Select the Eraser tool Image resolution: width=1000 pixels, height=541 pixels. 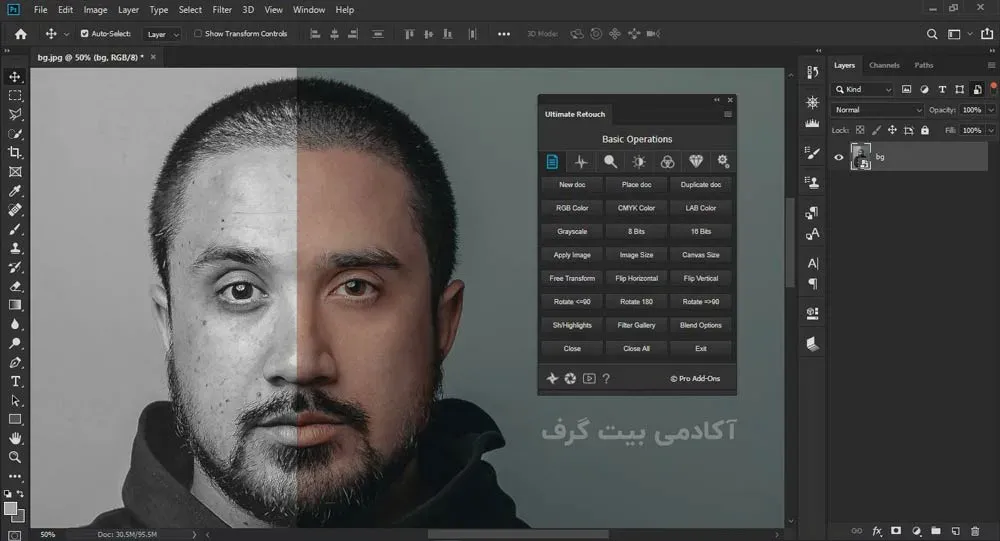[15, 286]
